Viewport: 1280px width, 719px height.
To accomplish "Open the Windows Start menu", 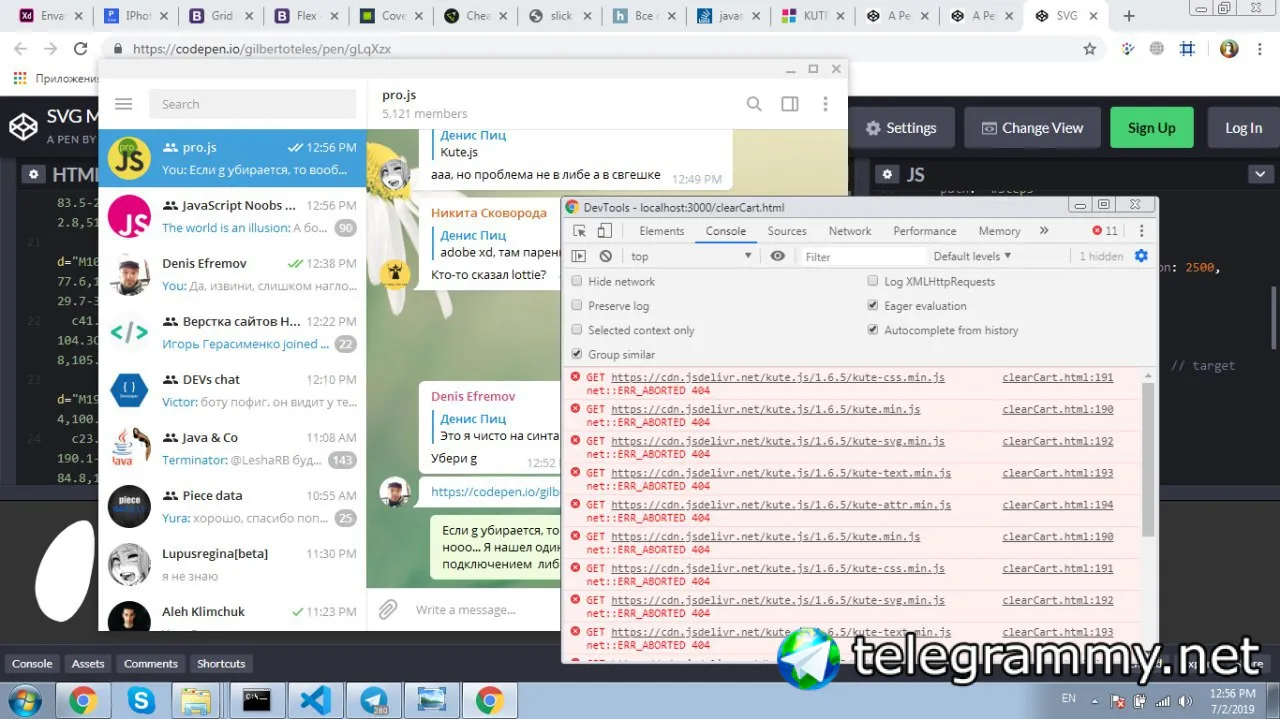I will [x=23, y=699].
